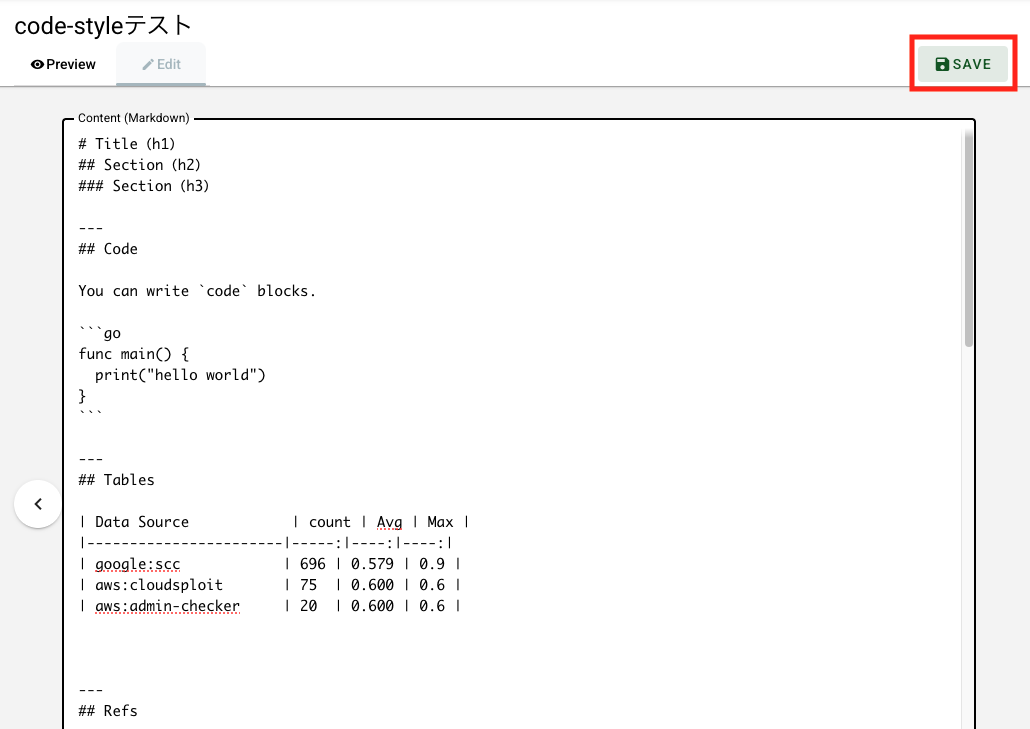Click the '## Code' heading line
This screenshot has width=1030, height=729.
[108, 249]
